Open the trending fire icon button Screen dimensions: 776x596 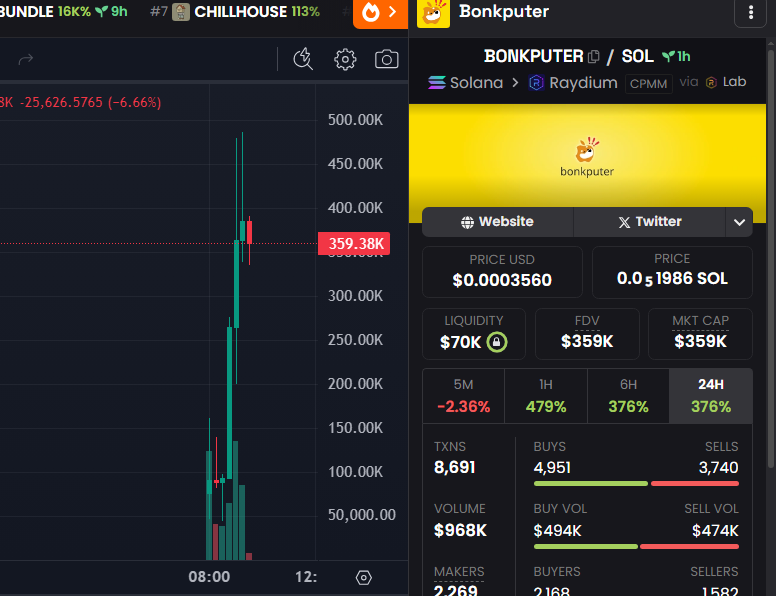point(380,13)
